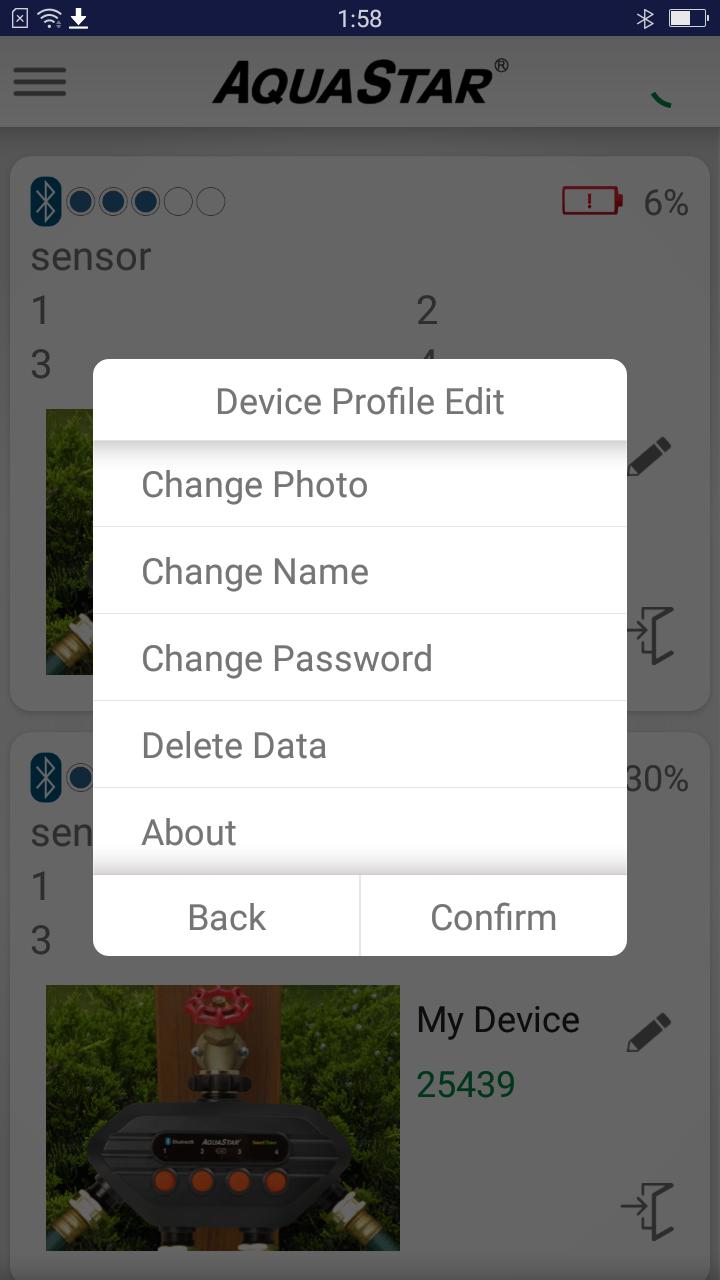This screenshot has width=720, height=1280.
Task: Tap the status bar Bluetooth icon
Action: 645,18
